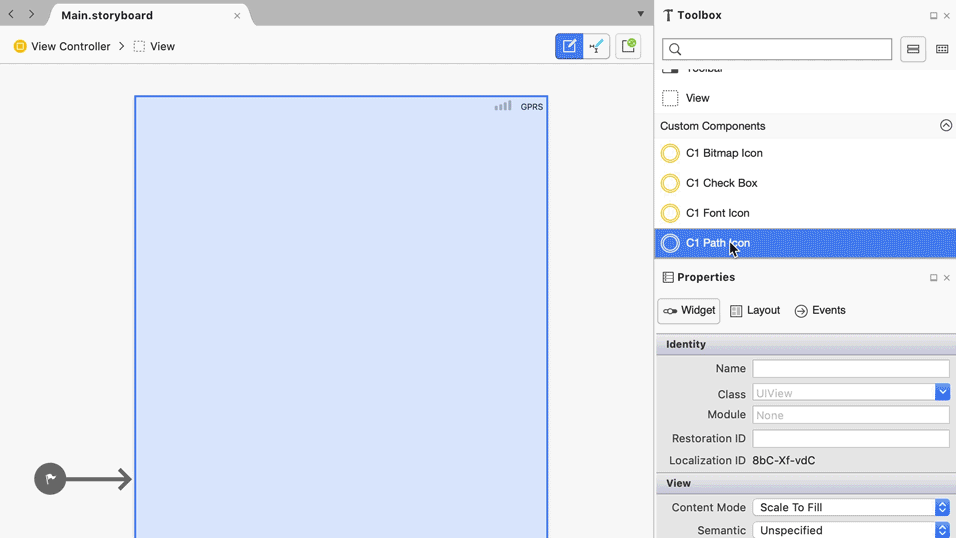Click the Name input field
Screen dimensions: 956x538
[x=850, y=369]
